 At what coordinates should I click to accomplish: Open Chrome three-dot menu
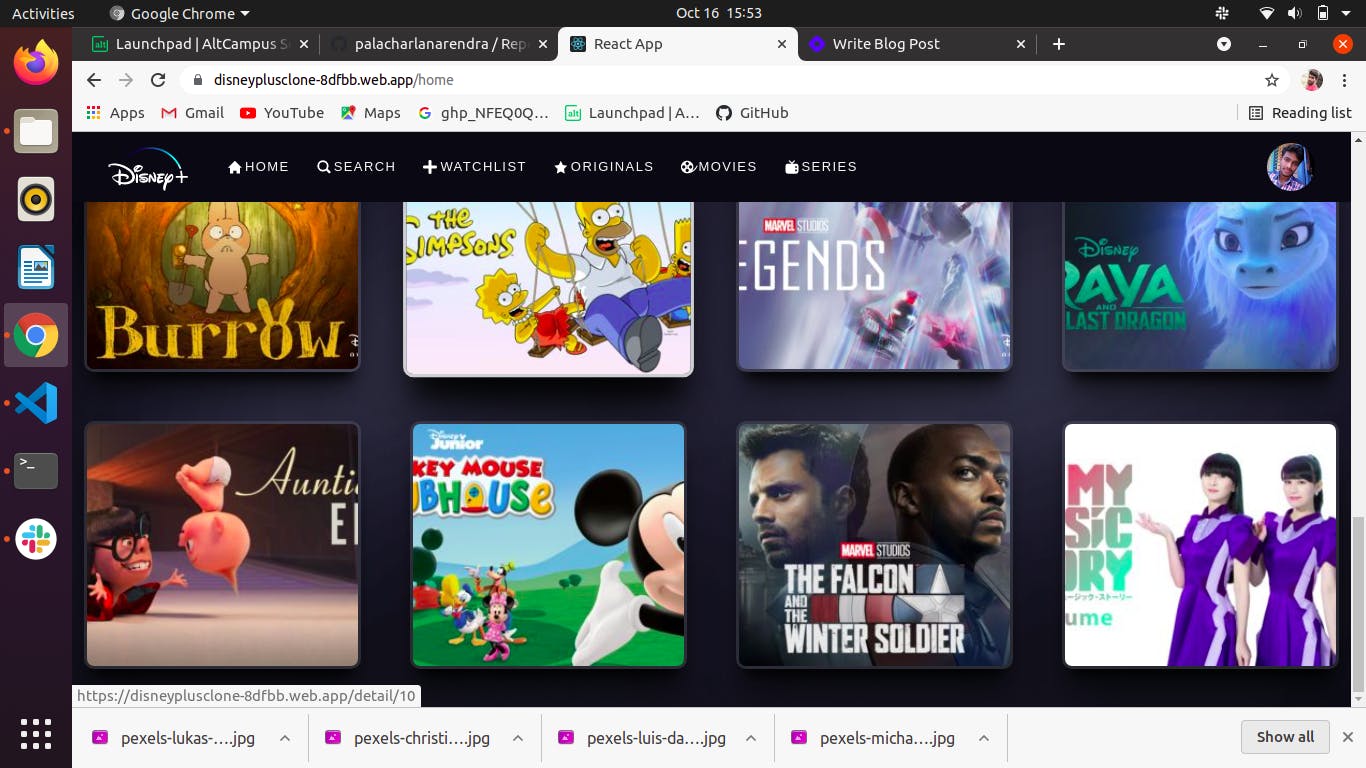click(1345, 80)
